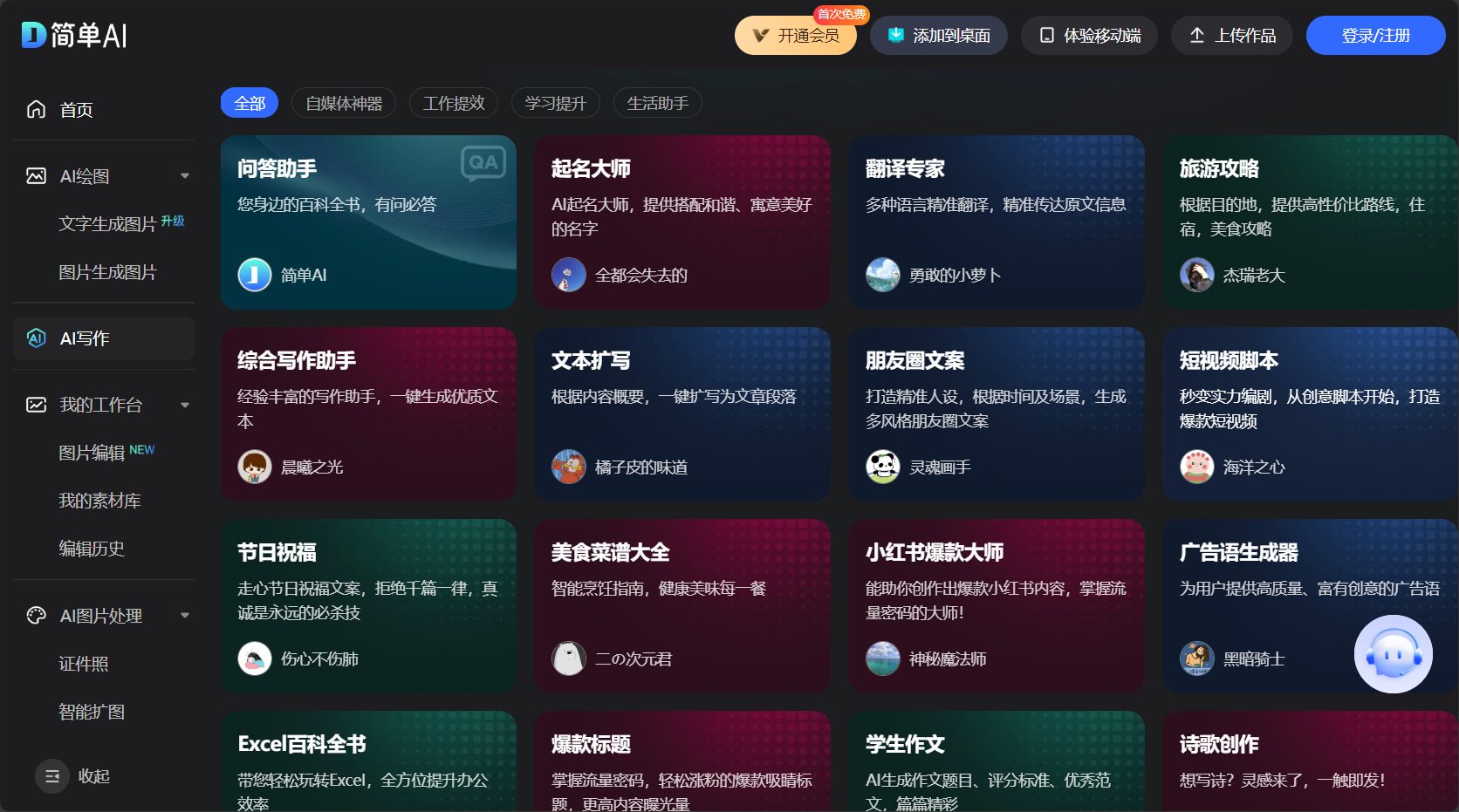This screenshot has width=1459, height=812.
Task: Click avatar of 黑暗骑士
Action: pos(1197,658)
